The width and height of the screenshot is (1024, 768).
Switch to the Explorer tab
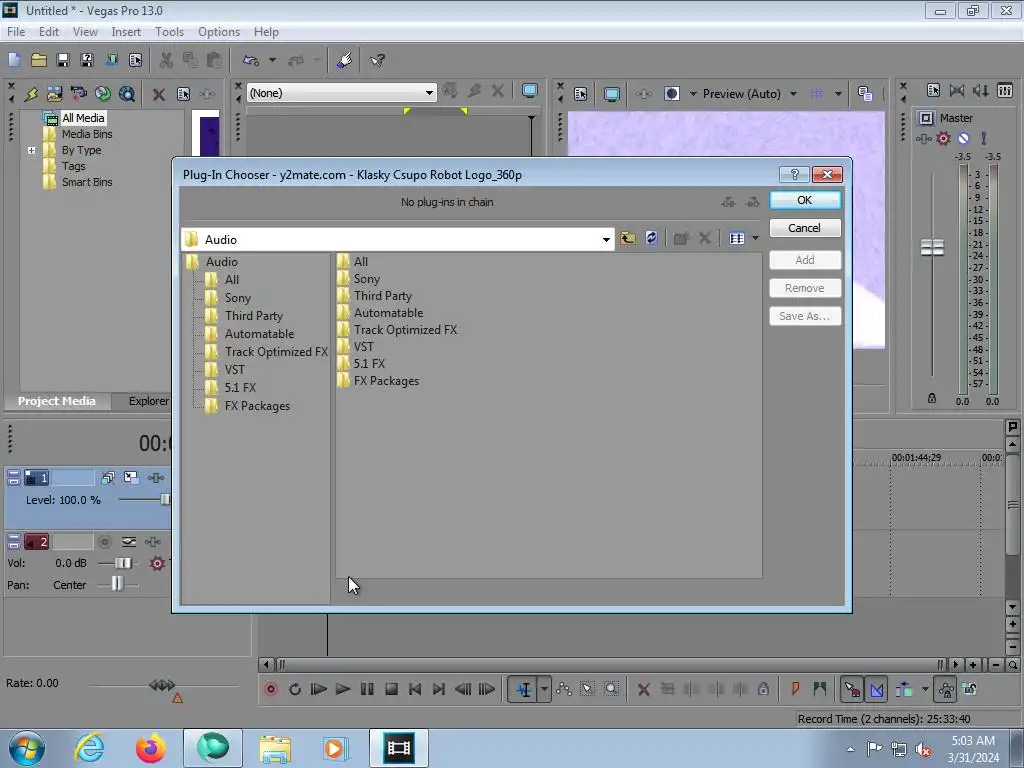(148, 401)
